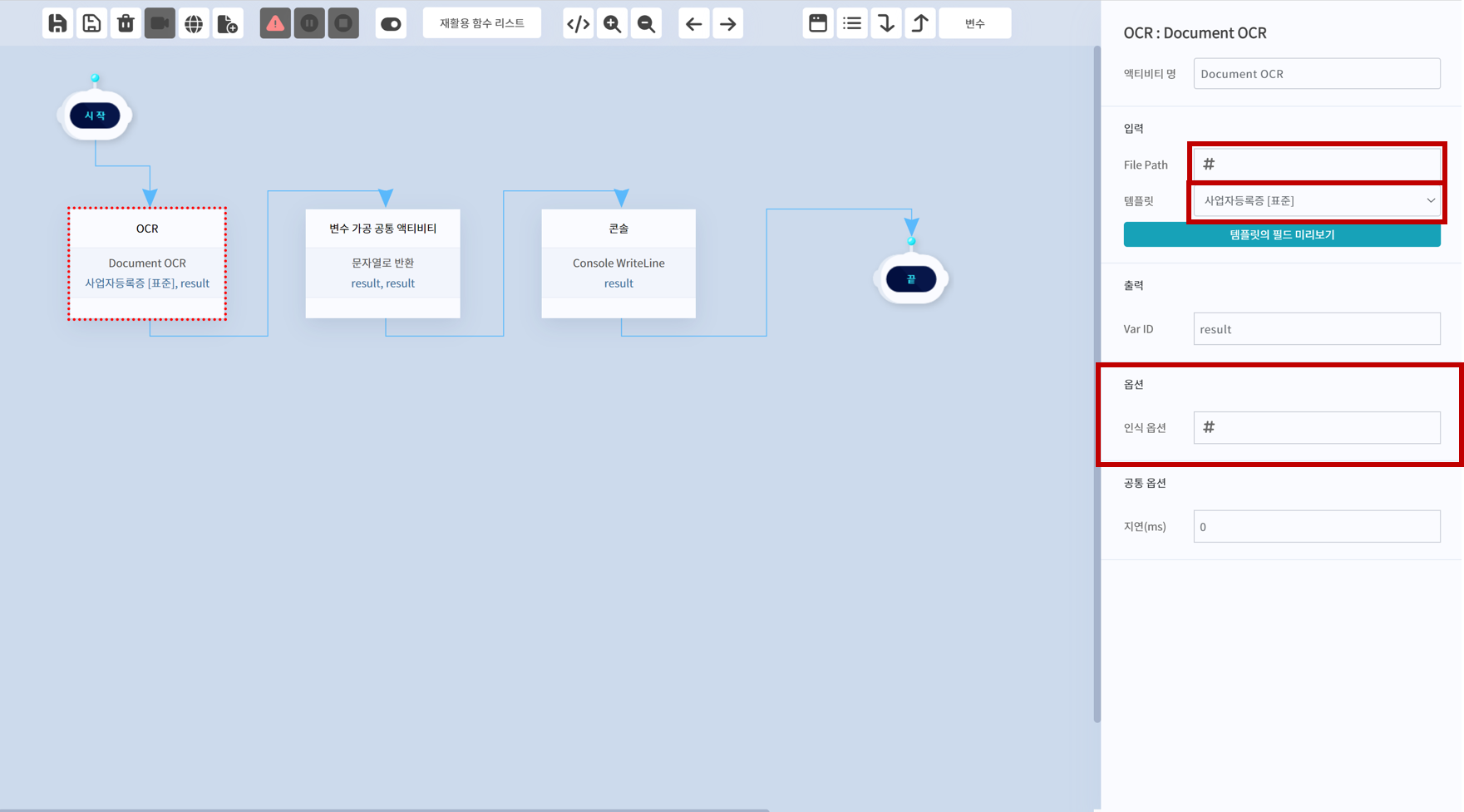Image resolution: width=1464 pixels, height=812 pixels.
Task: Select the 변수 가공 공통 액티비티 block
Action: pos(382,263)
